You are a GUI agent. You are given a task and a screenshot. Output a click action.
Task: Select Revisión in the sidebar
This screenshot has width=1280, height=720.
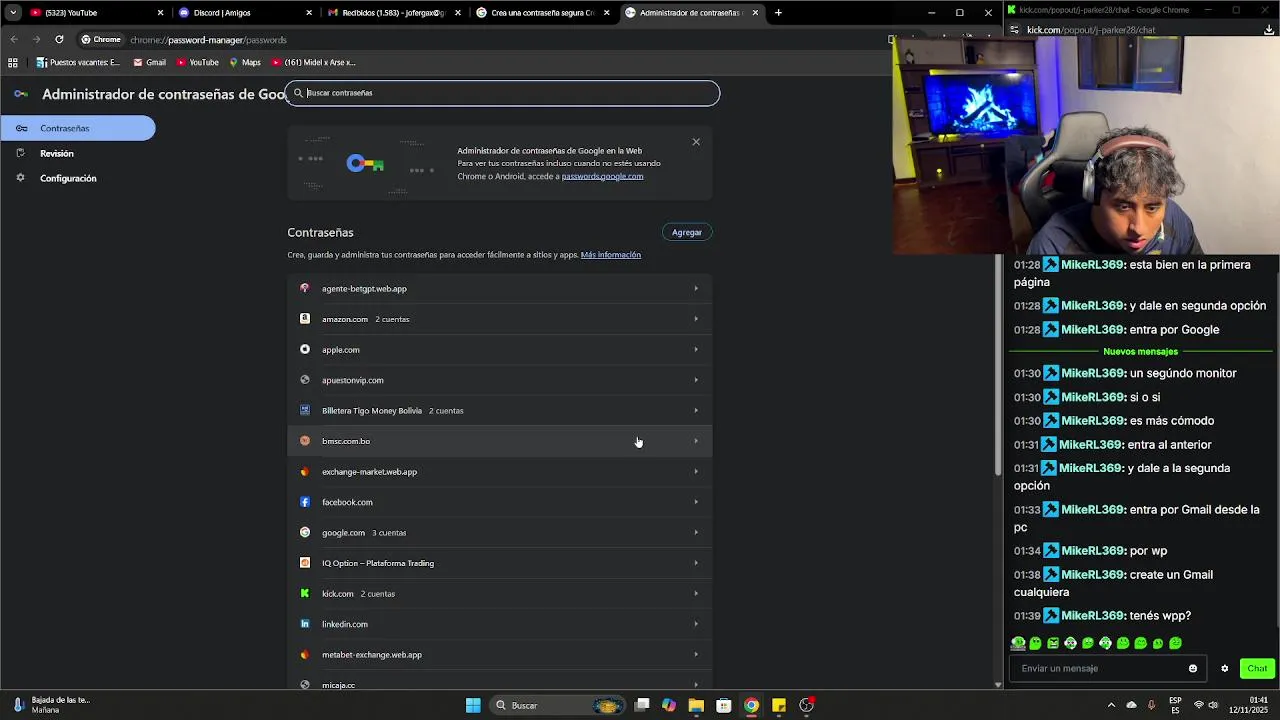pos(57,153)
